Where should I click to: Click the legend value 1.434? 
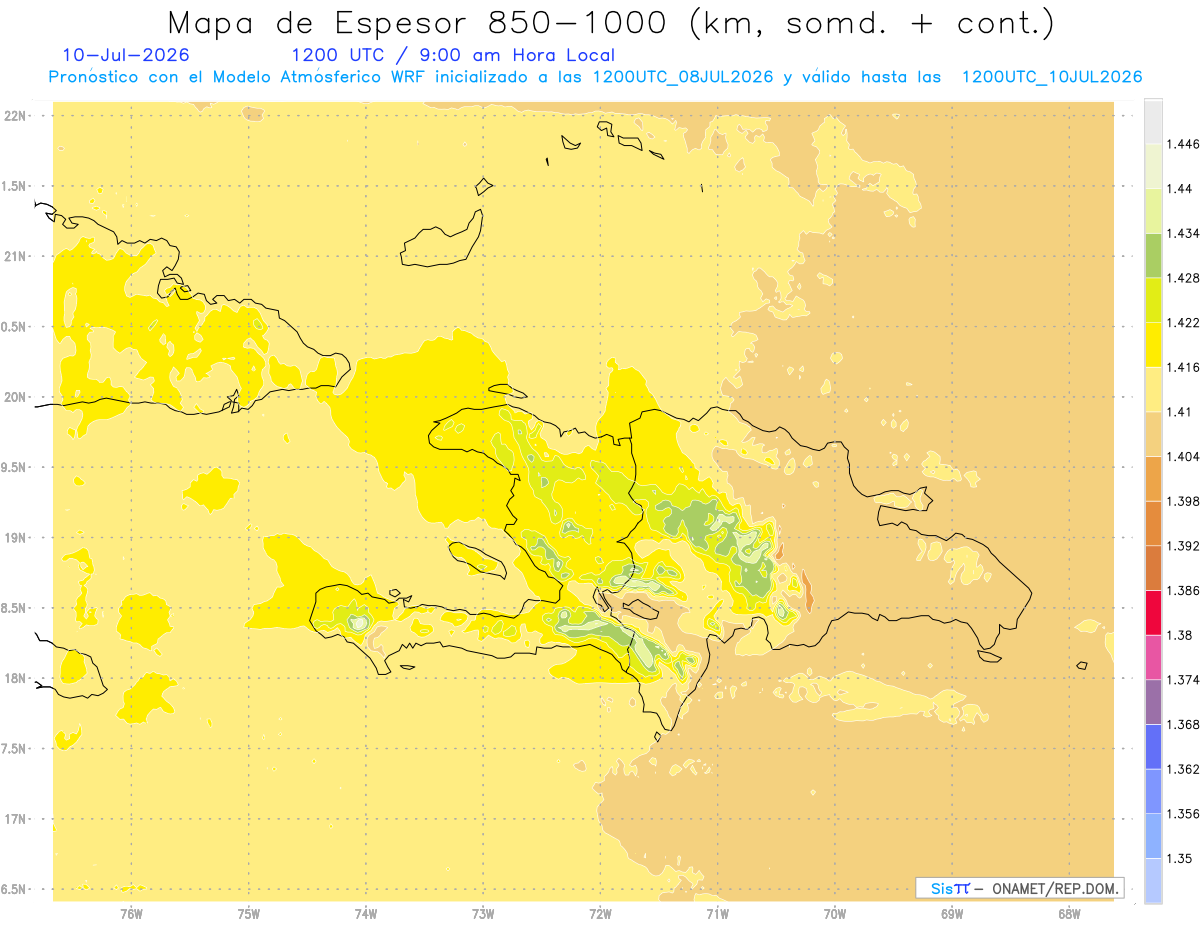[1183, 233]
